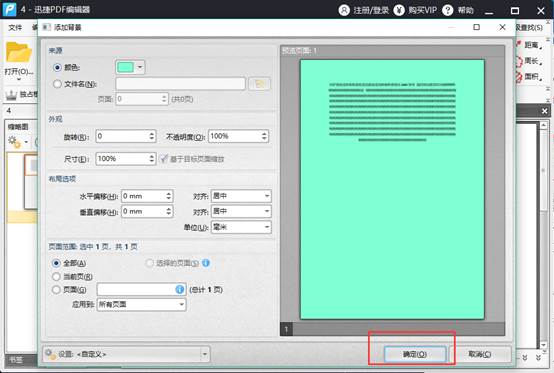Toggle 基于目标页面缩放 checkbox
The width and height of the screenshot is (554, 373).
tap(163, 159)
